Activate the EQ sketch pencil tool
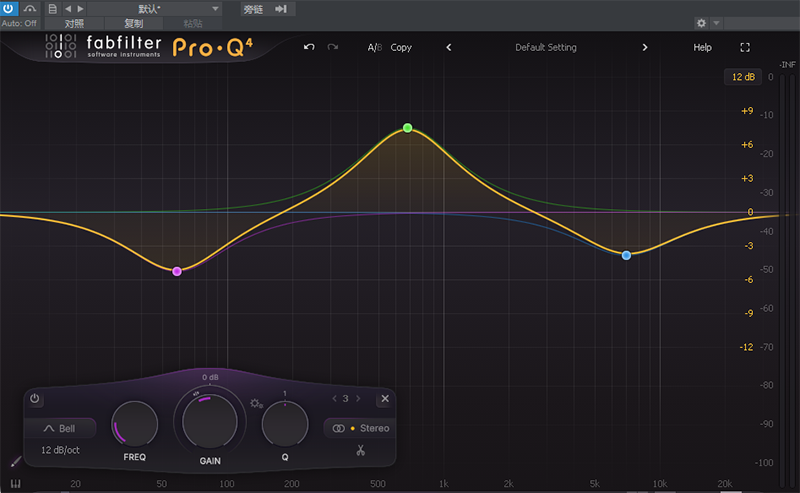This screenshot has width=800, height=493. point(16,462)
